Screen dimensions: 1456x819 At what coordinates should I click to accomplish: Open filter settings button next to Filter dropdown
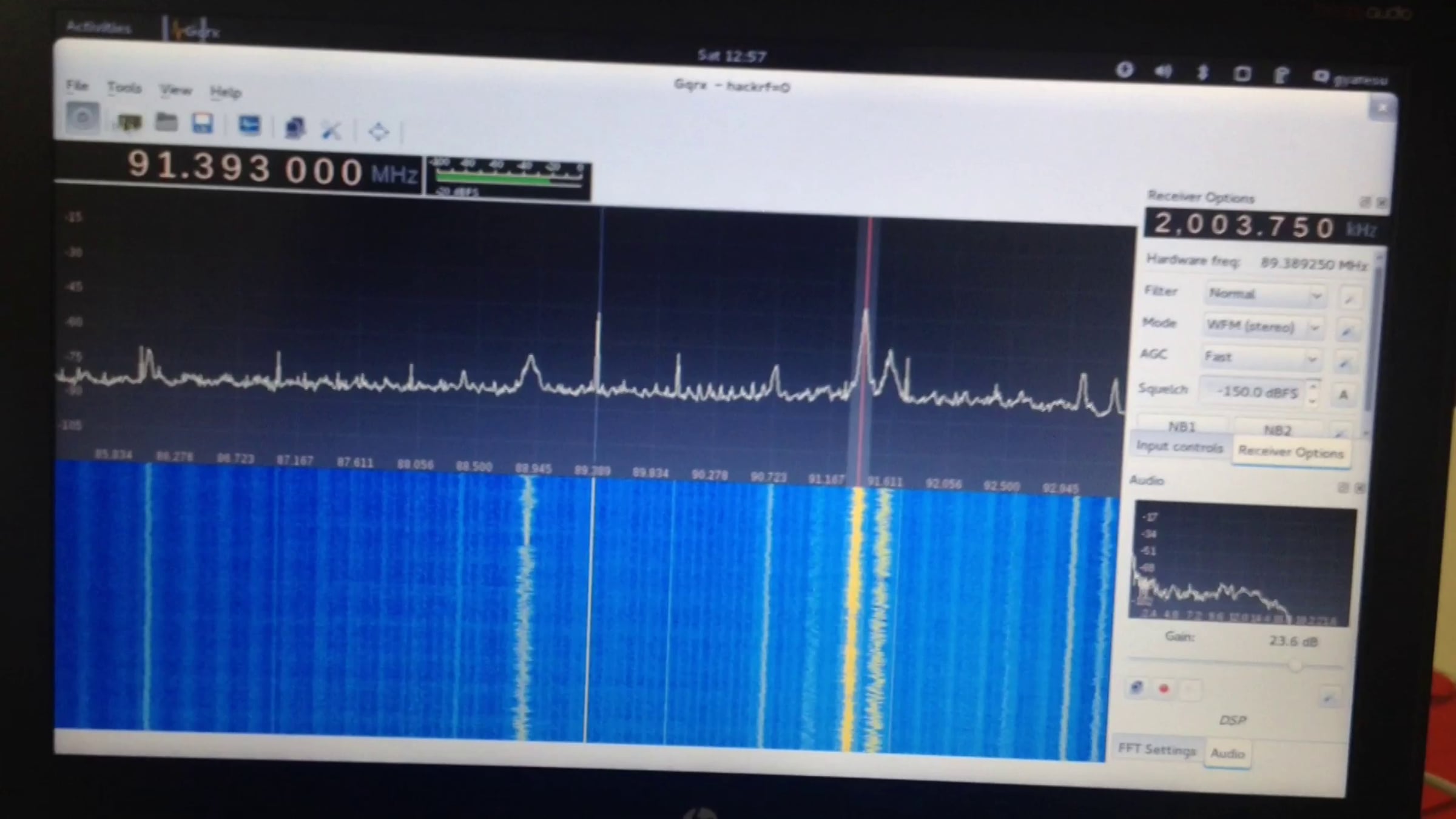[1350, 298]
